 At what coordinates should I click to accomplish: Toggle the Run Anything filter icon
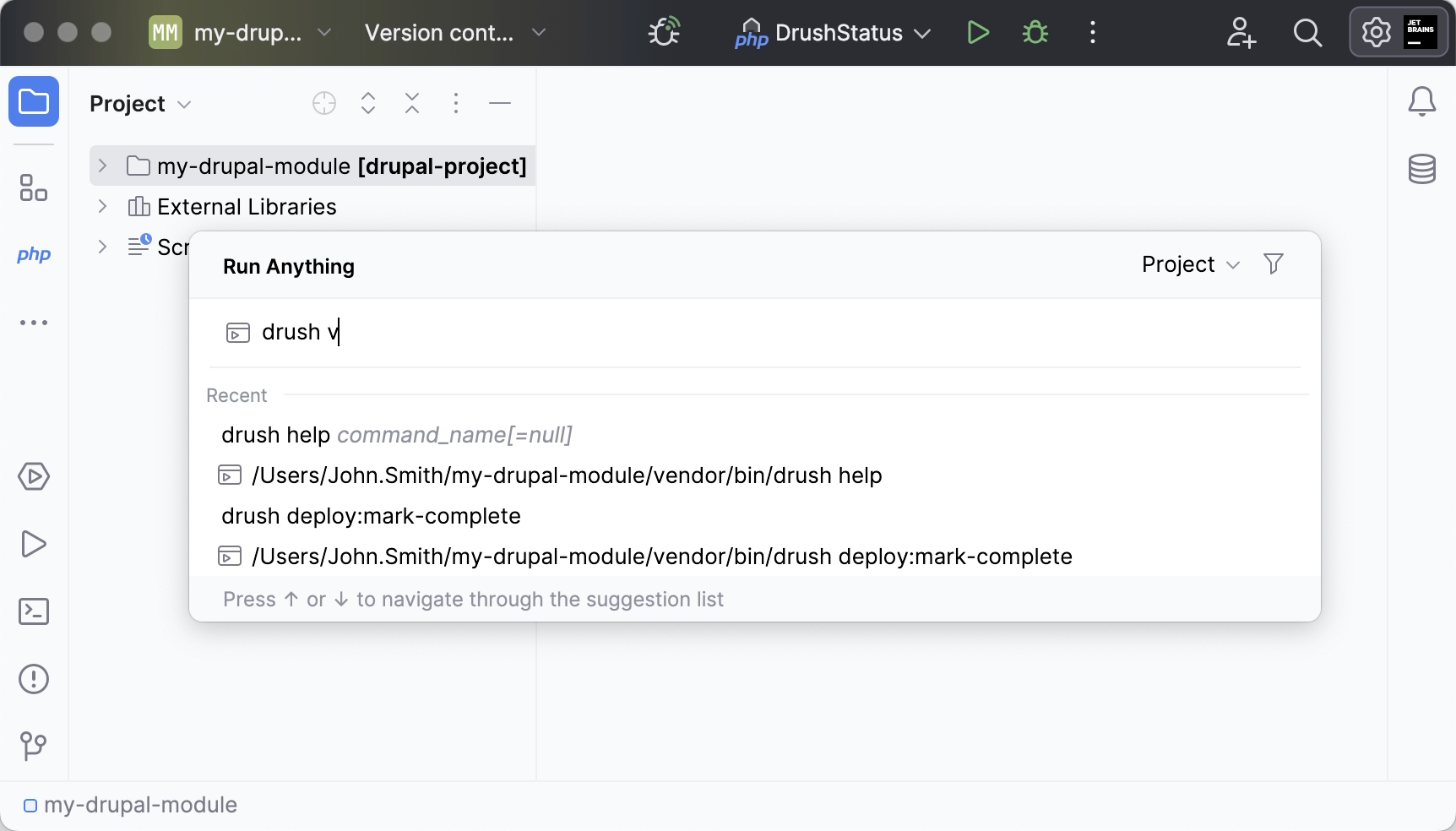[x=1273, y=264]
